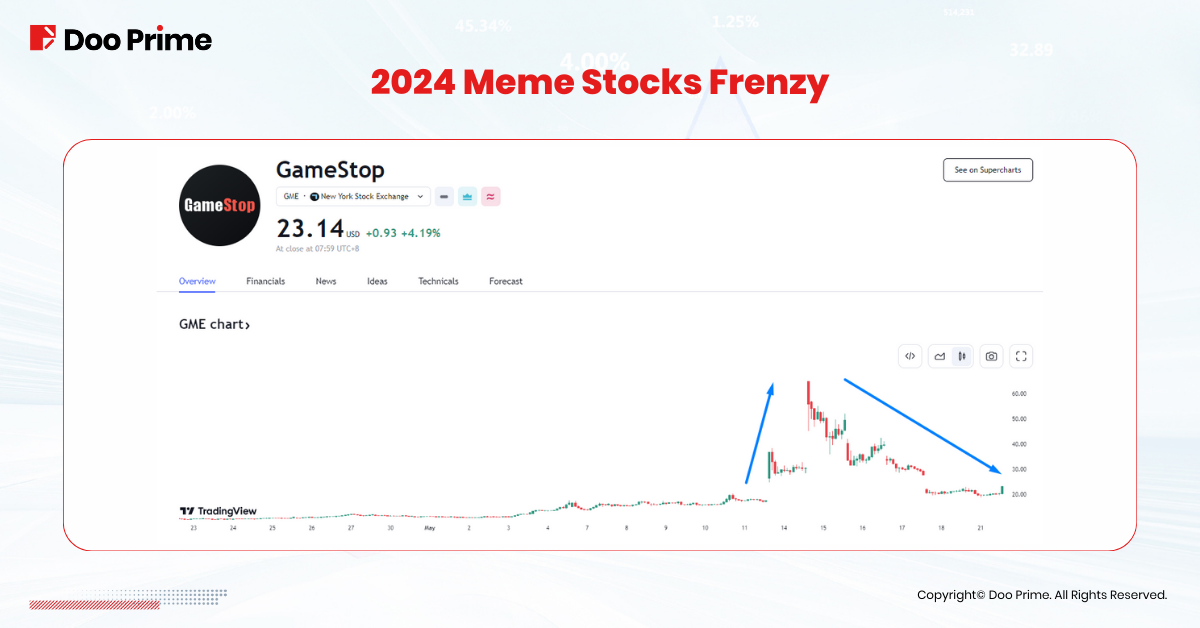This screenshot has width=1200, height=628.
Task: Click the See on Supercharts button
Action: pos(988,170)
